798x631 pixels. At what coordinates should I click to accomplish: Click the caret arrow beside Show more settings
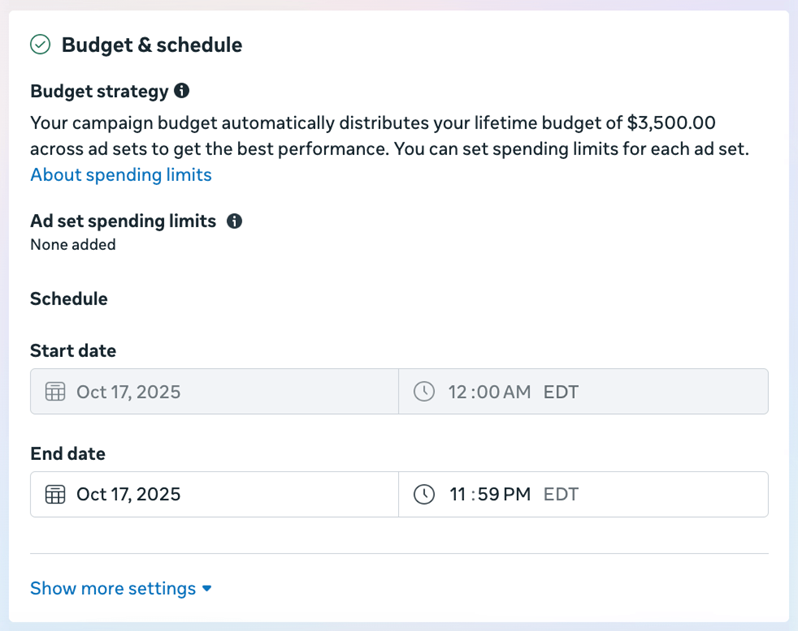pos(207,588)
